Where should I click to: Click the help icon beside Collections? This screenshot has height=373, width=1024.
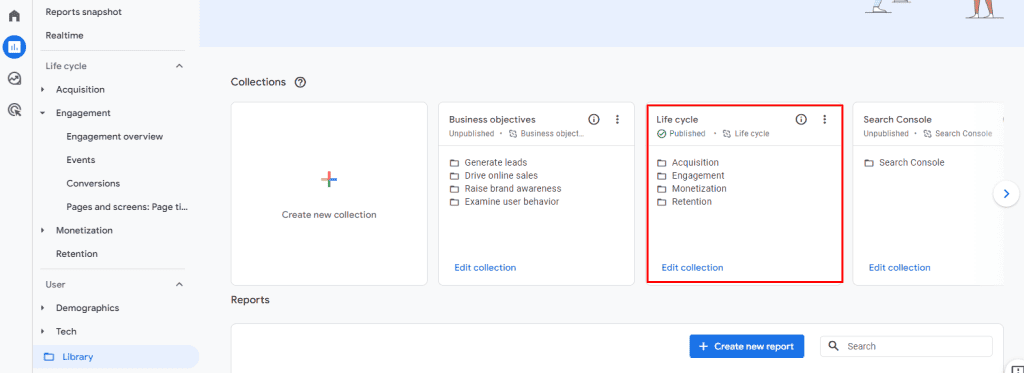pyautogui.click(x=300, y=82)
